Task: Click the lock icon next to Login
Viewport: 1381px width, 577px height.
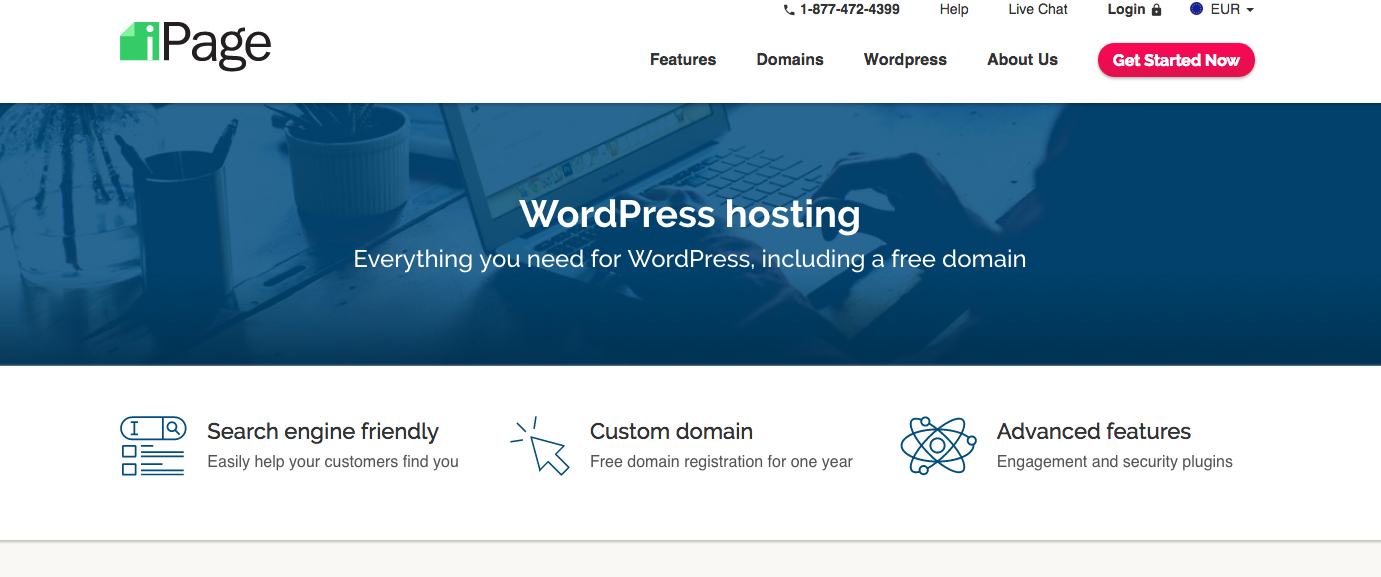Action: (1157, 10)
